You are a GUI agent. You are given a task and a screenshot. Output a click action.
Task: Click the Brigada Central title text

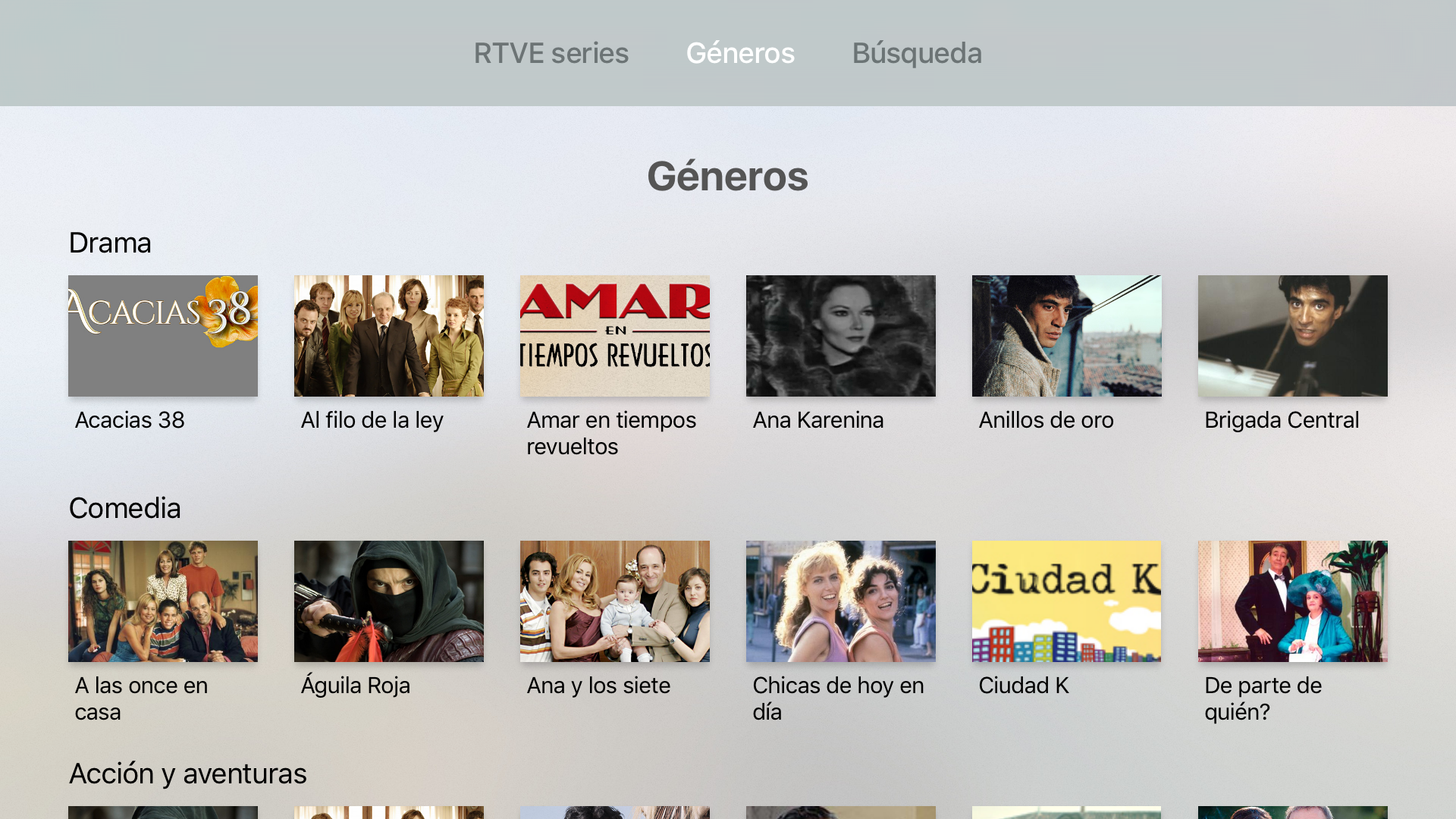(1282, 420)
